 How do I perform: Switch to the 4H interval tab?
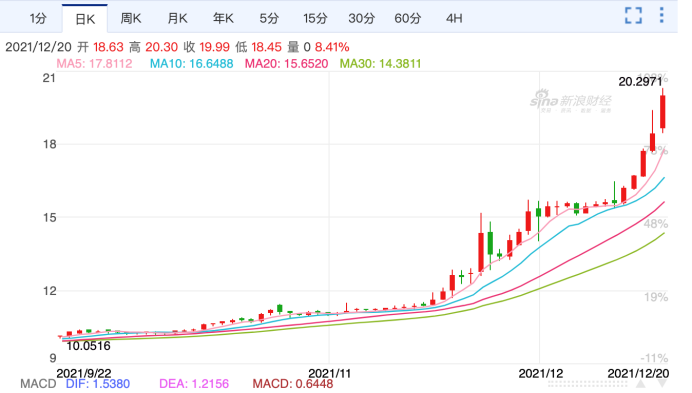coord(454,19)
